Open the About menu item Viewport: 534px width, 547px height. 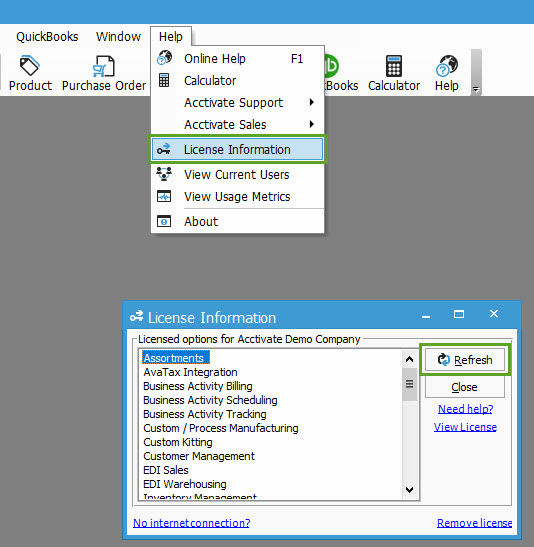click(x=237, y=222)
